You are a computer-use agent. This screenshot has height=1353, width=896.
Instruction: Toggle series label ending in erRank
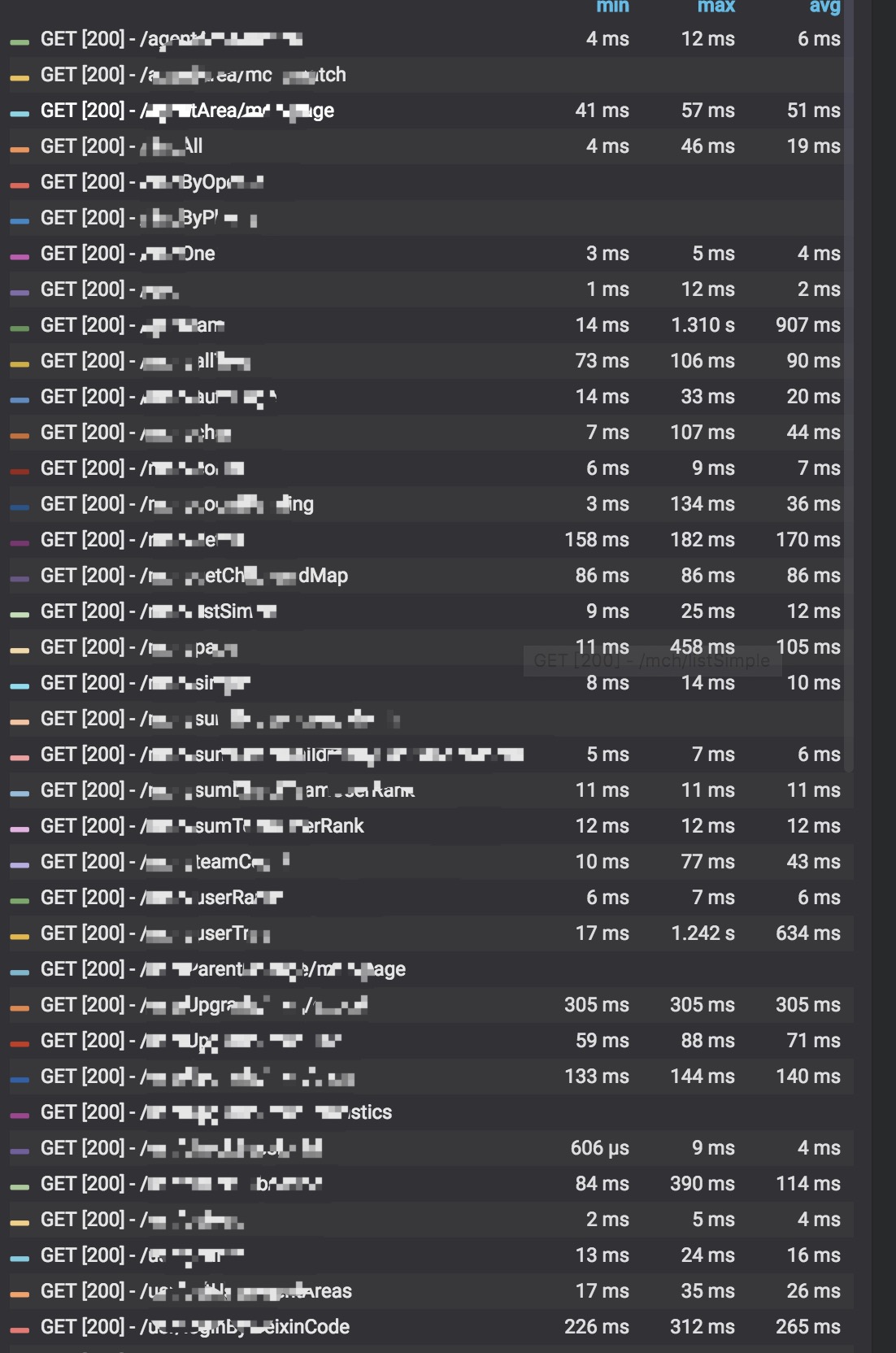pos(202,826)
